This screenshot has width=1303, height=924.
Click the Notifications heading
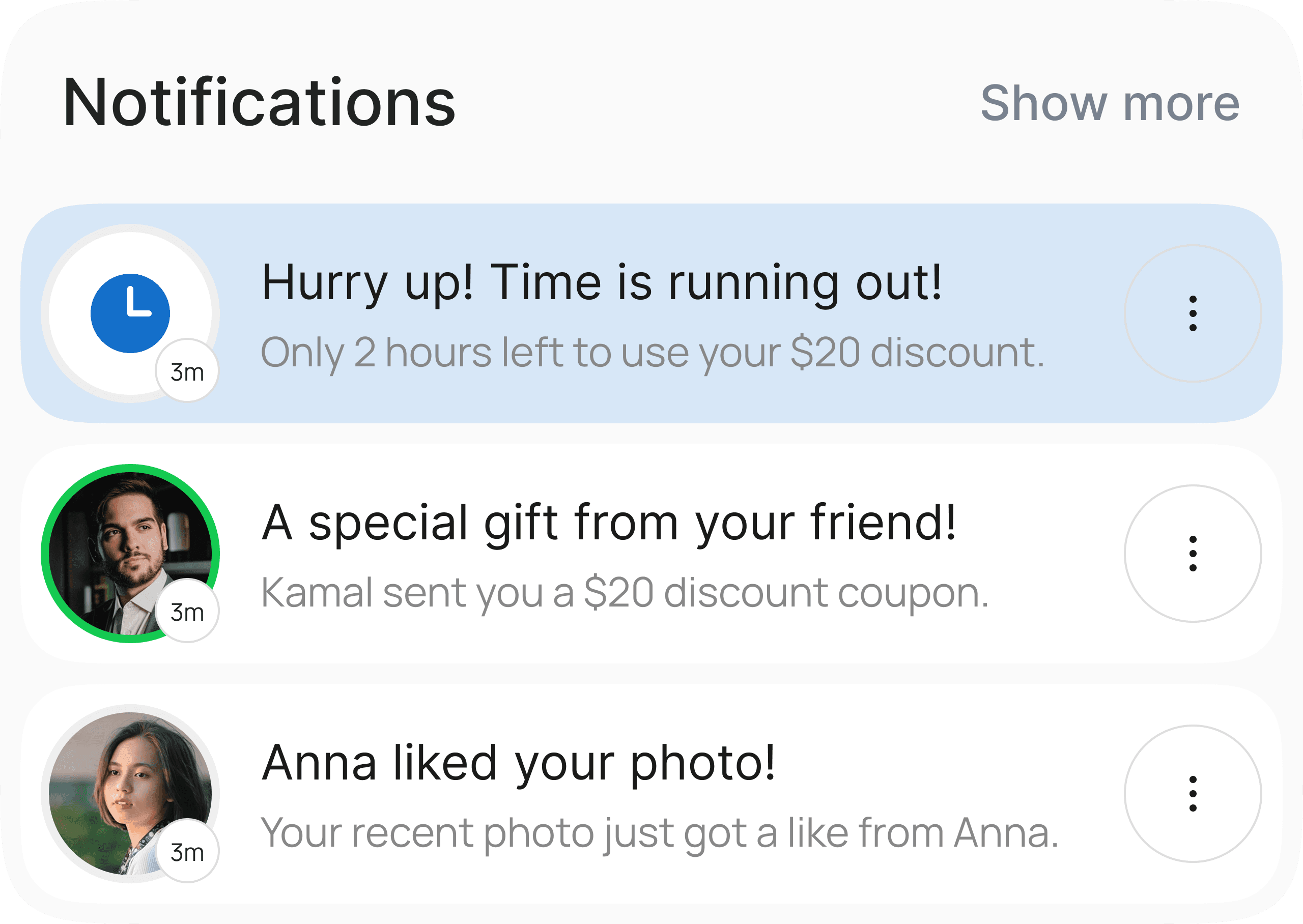[260, 103]
